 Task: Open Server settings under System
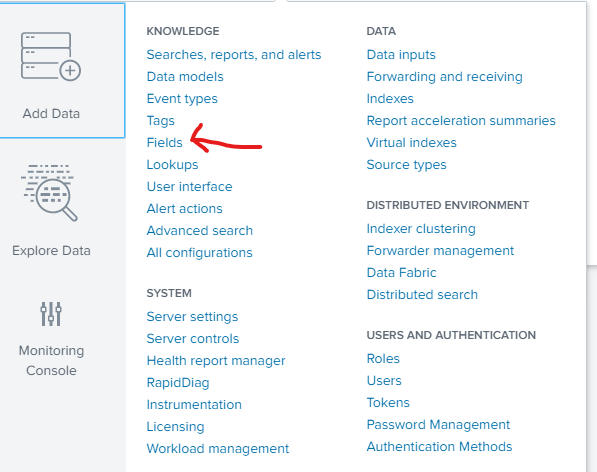pos(192,317)
